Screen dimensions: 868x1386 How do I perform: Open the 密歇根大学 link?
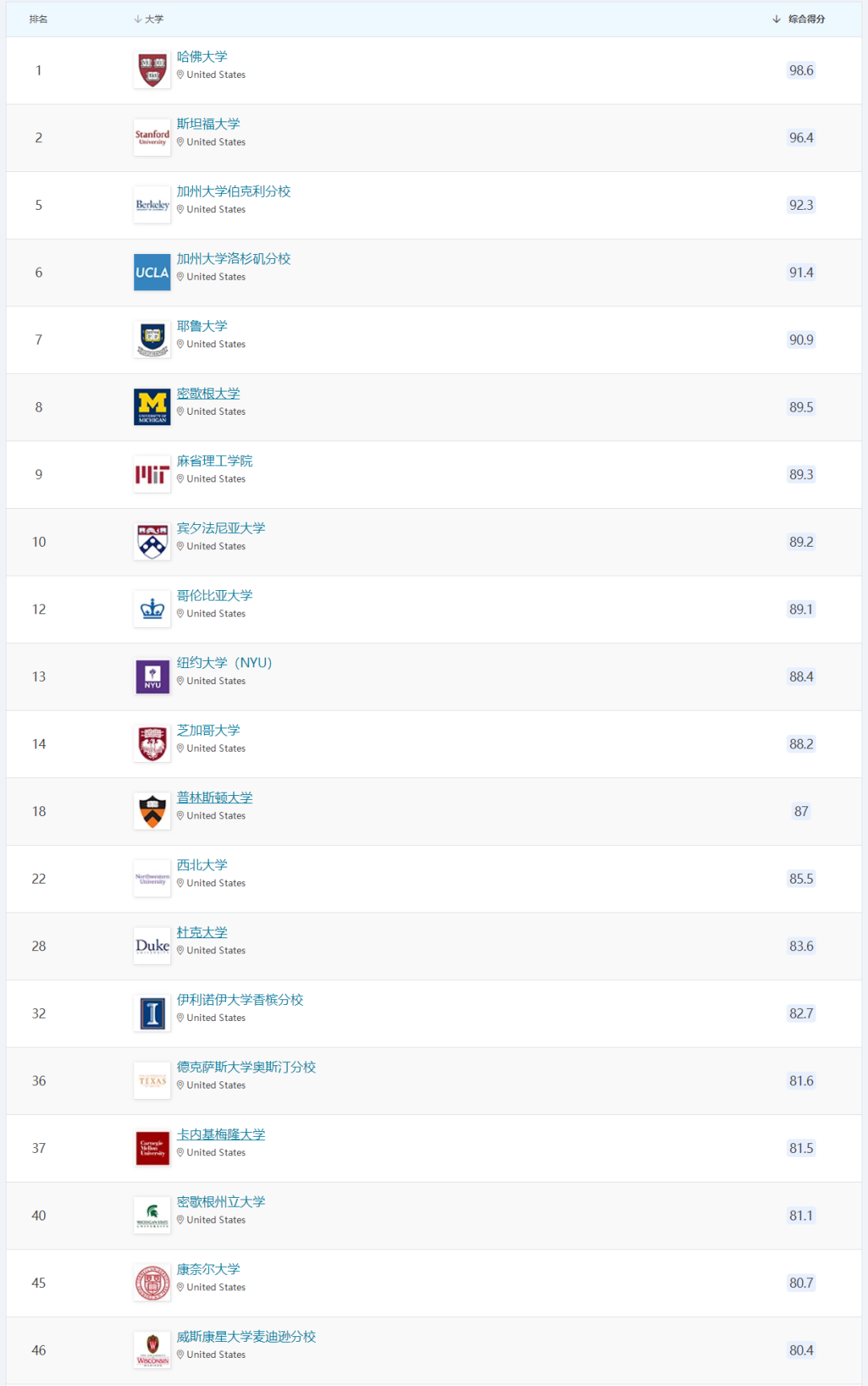(x=208, y=393)
